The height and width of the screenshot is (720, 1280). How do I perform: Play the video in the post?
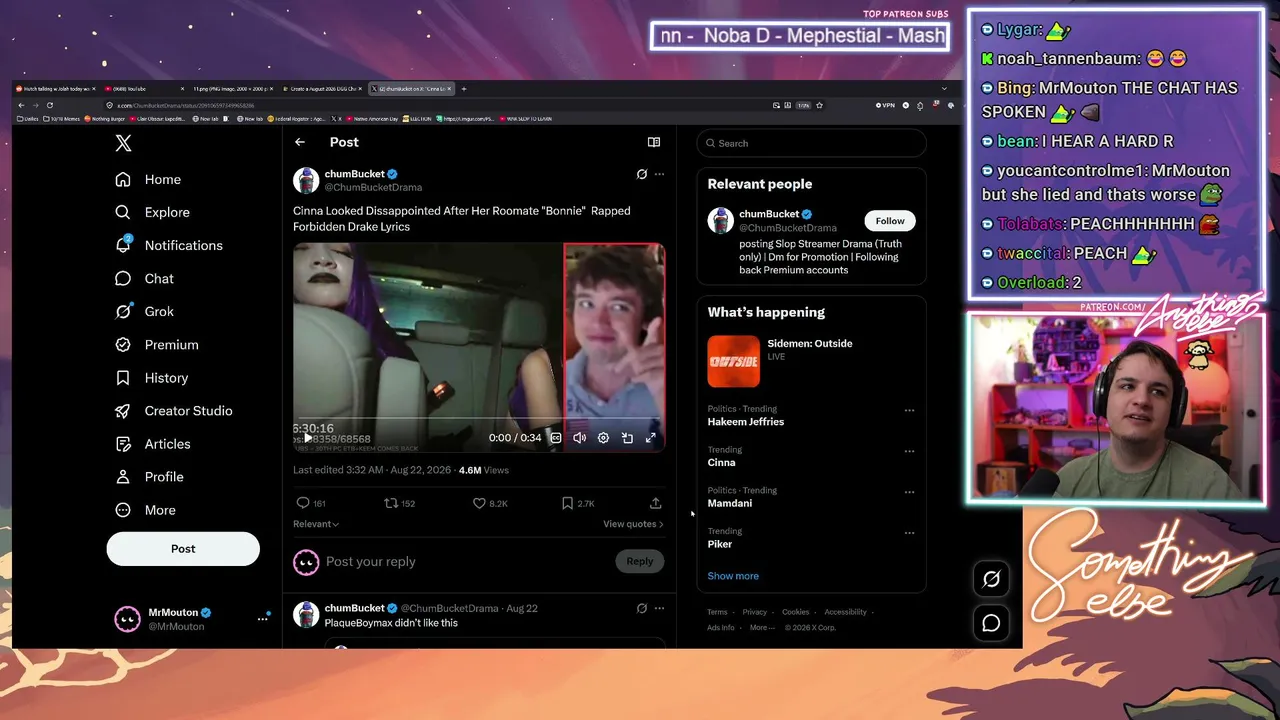(x=308, y=438)
